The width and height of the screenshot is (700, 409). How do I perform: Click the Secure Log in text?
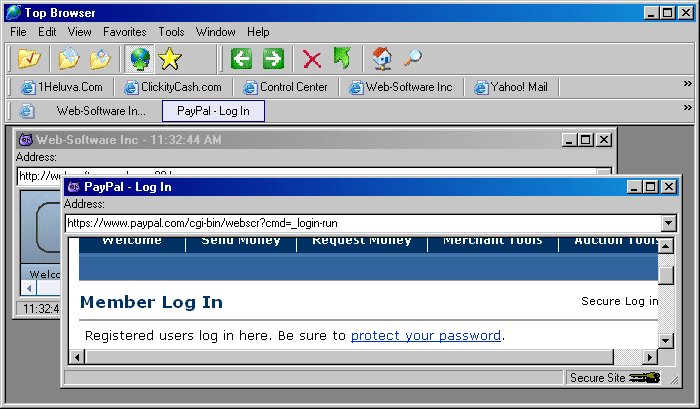[x=619, y=301]
